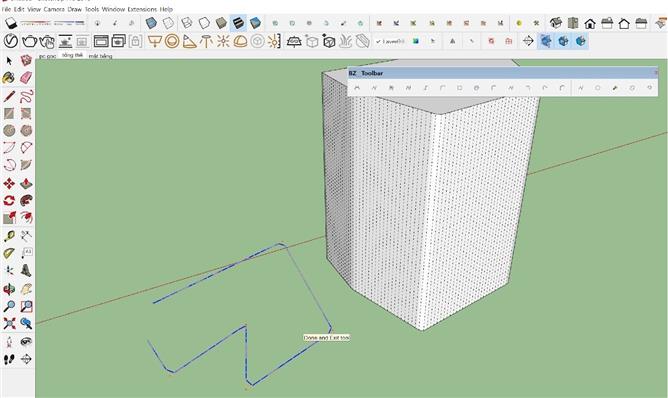Open the Window menu
This screenshot has width=668, height=398.
(113, 9)
